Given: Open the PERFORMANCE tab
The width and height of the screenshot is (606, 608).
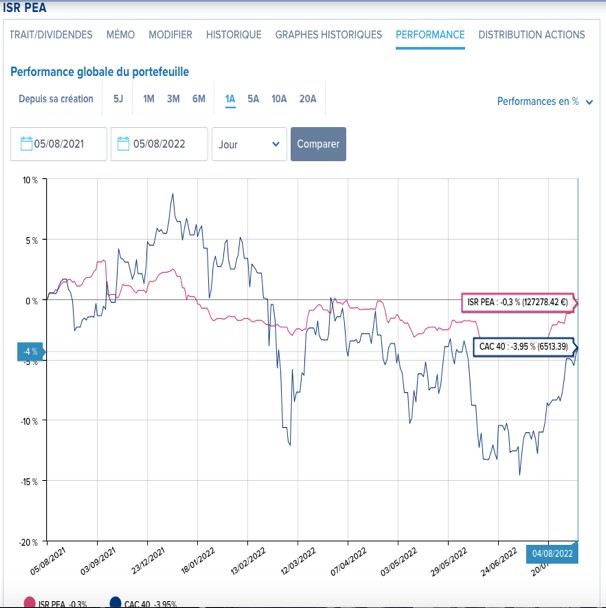Looking at the screenshot, I should (430, 35).
